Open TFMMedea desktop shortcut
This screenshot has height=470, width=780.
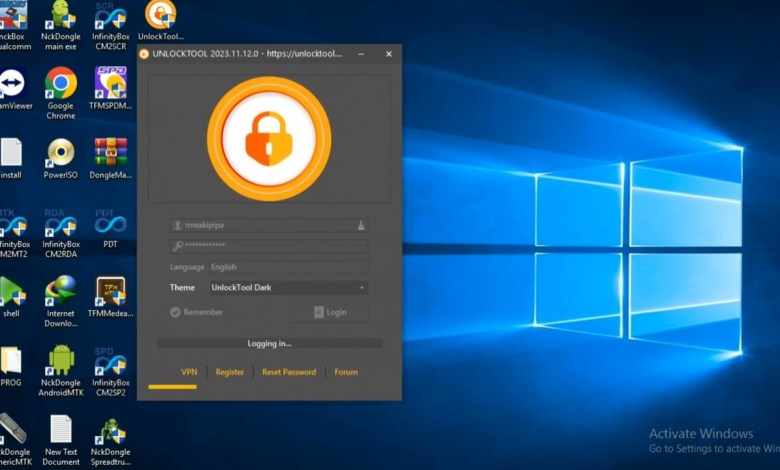(110, 293)
